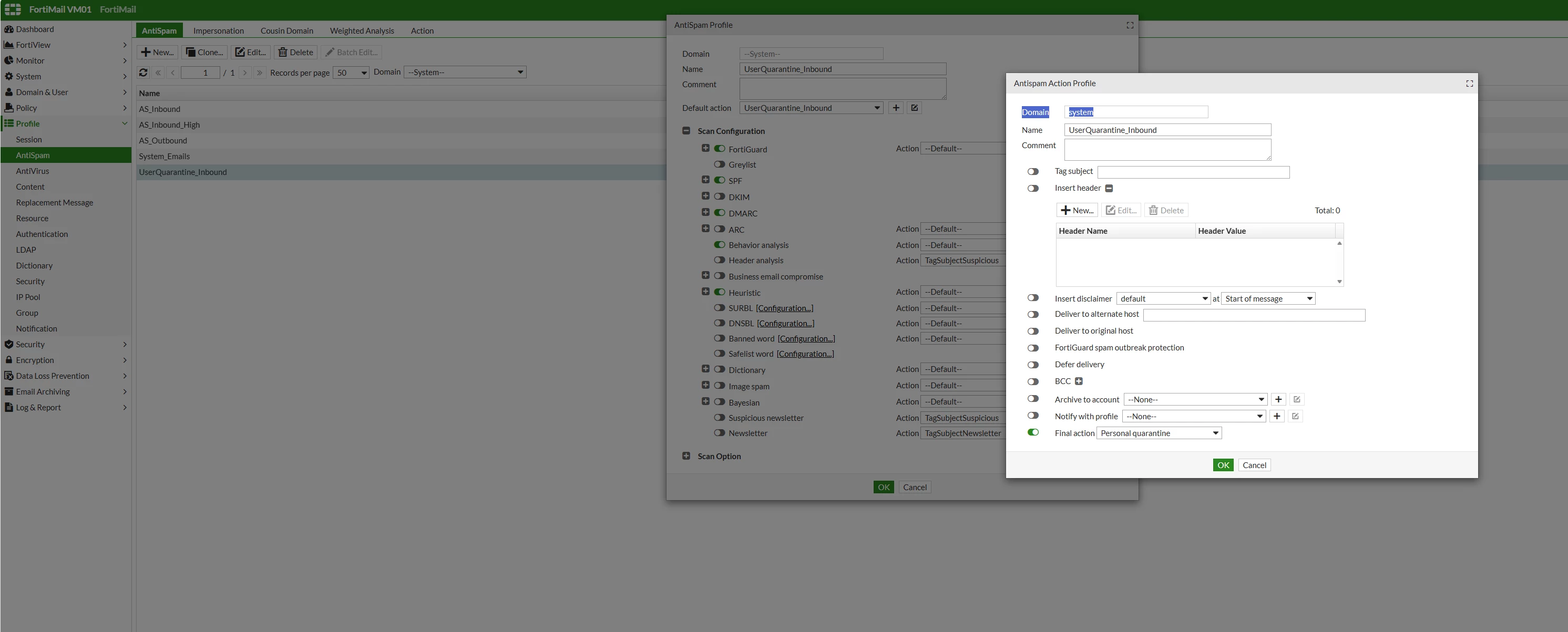Screen dimensions: 1568x632
Task: Click the Encryption lock icon
Action: (8, 360)
